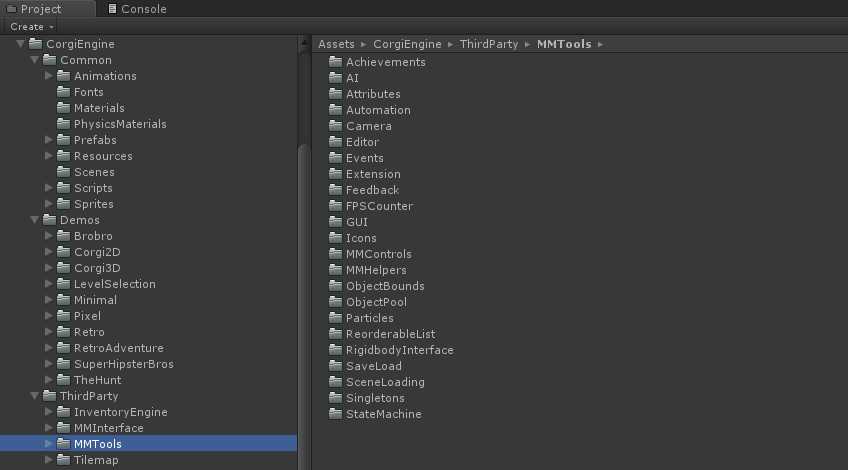Click the FPSCounter folder icon
This screenshot has width=848, height=470.
coord(335,206)
